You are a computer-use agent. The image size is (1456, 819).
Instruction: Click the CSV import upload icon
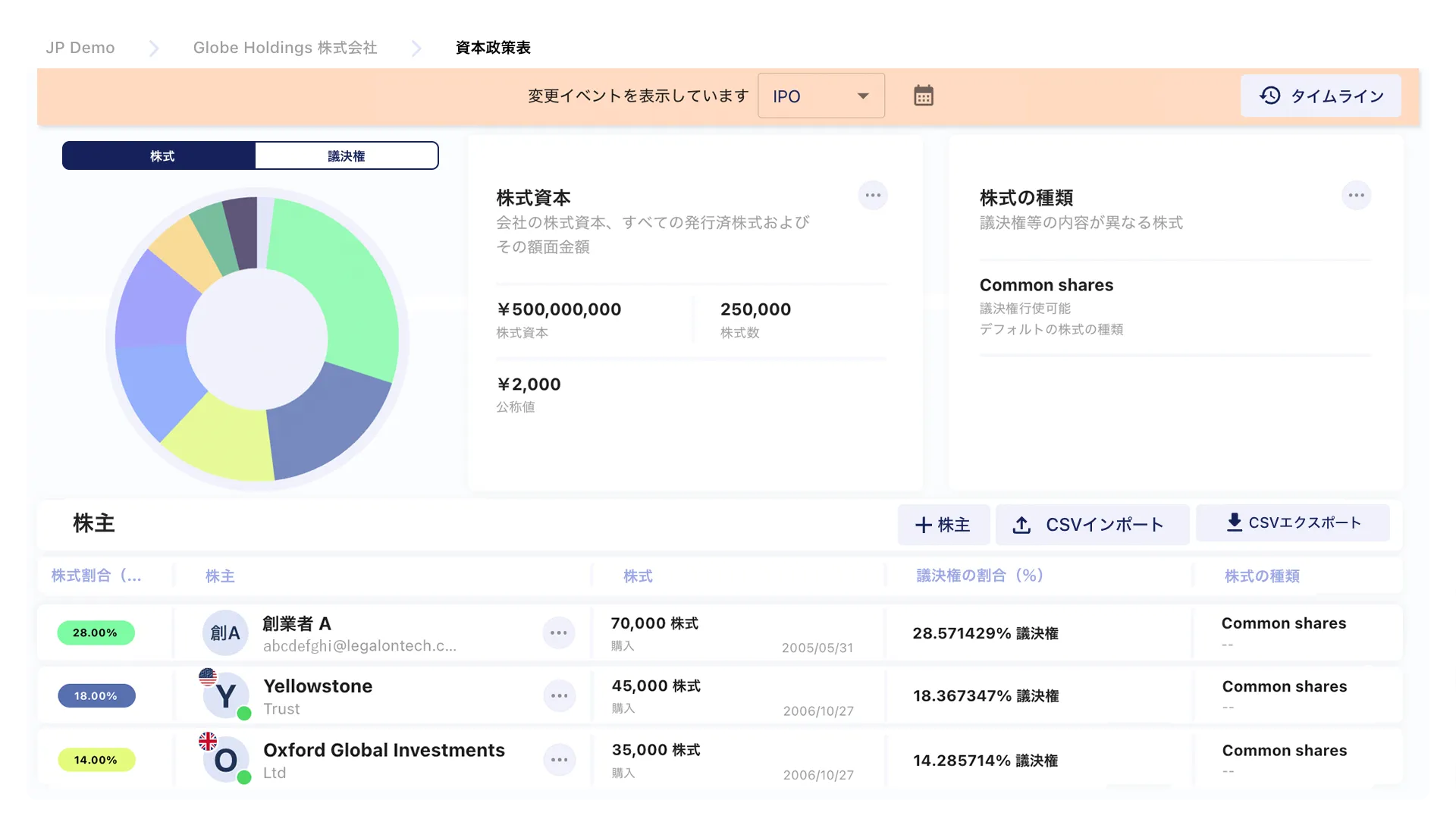point(1022,524)
